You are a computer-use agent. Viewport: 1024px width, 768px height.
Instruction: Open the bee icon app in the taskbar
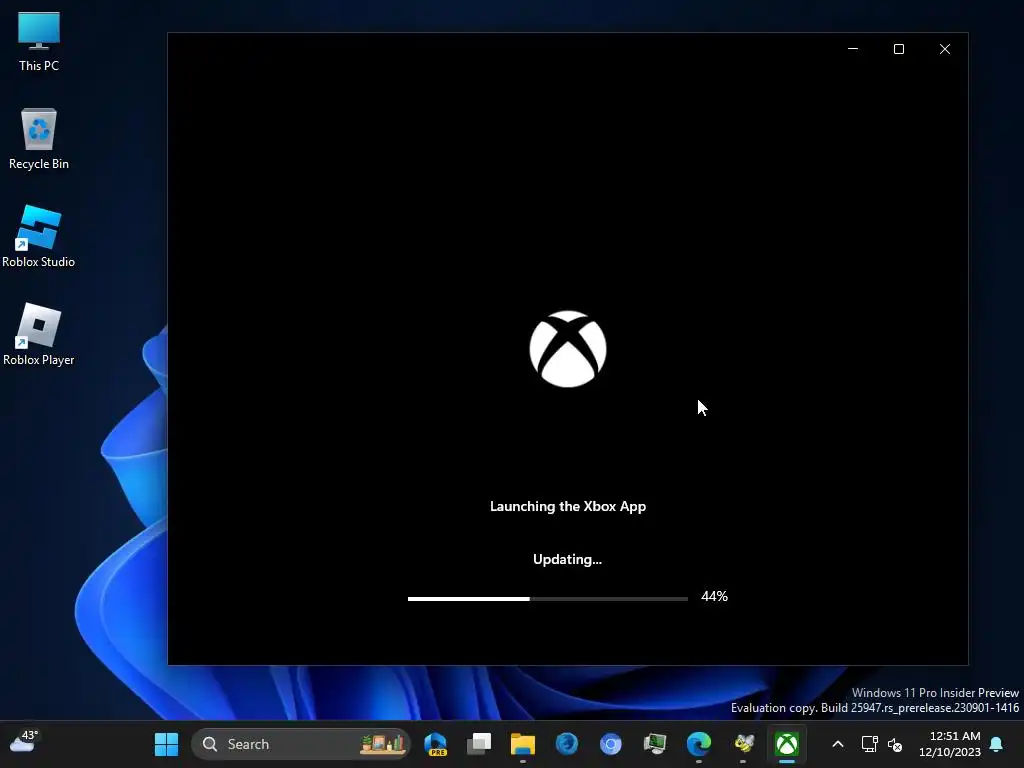pos(743,744)
